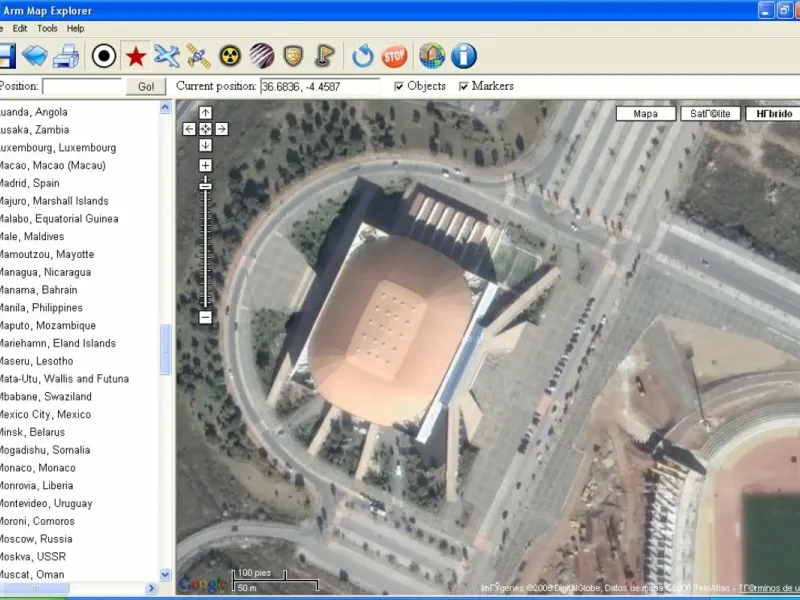Click the city list vertical scrollbar thumb

pyautogui.click(x=165, y=350)
